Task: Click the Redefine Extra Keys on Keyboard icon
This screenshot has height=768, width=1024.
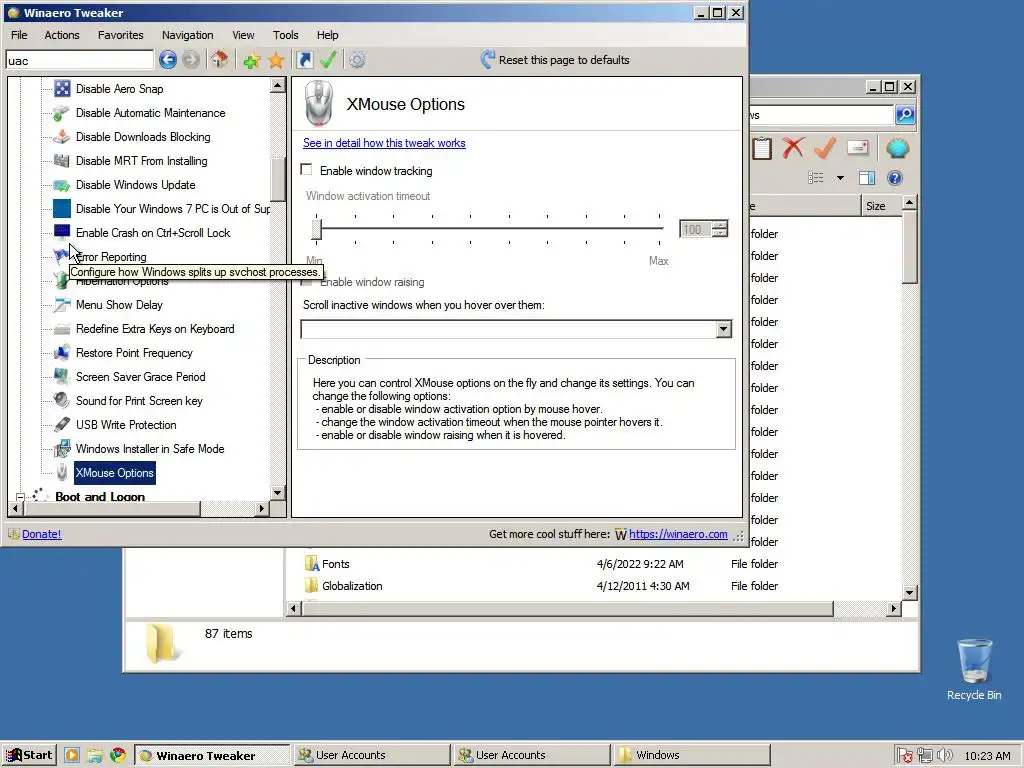Action: click(62, 328)
